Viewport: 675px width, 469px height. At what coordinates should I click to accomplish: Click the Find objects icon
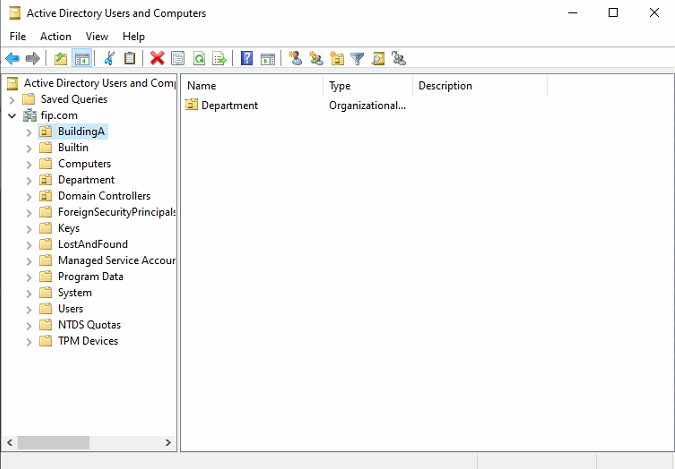378,58
